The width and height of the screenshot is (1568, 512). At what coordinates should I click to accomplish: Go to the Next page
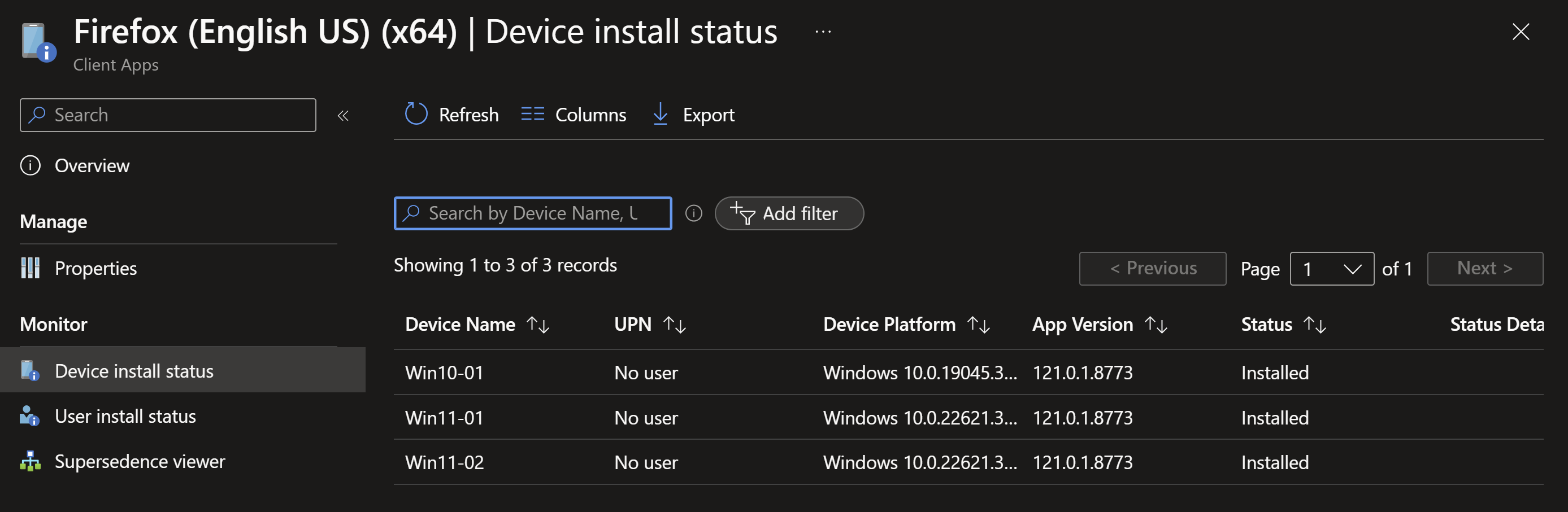tap(1484, 269)
